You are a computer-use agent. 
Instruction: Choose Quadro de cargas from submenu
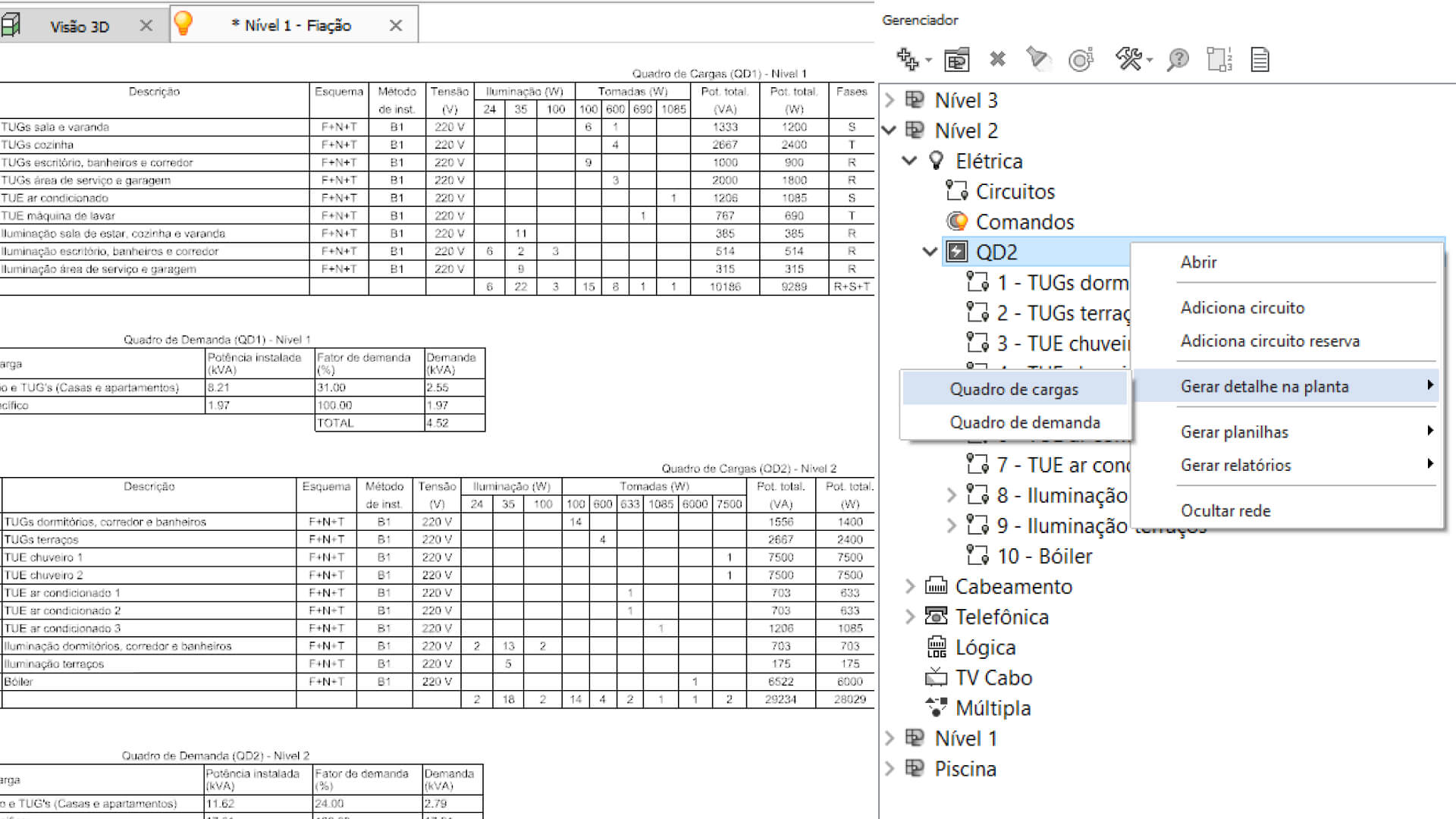coord(1013,389)
